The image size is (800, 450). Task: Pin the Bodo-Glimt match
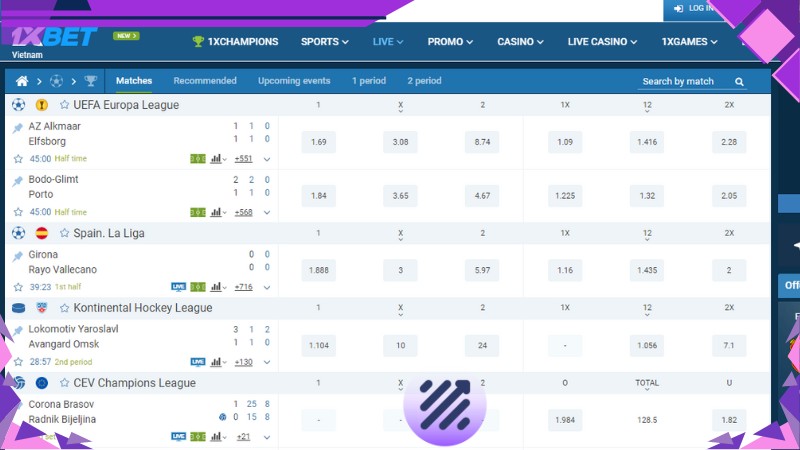pos(18,181)
